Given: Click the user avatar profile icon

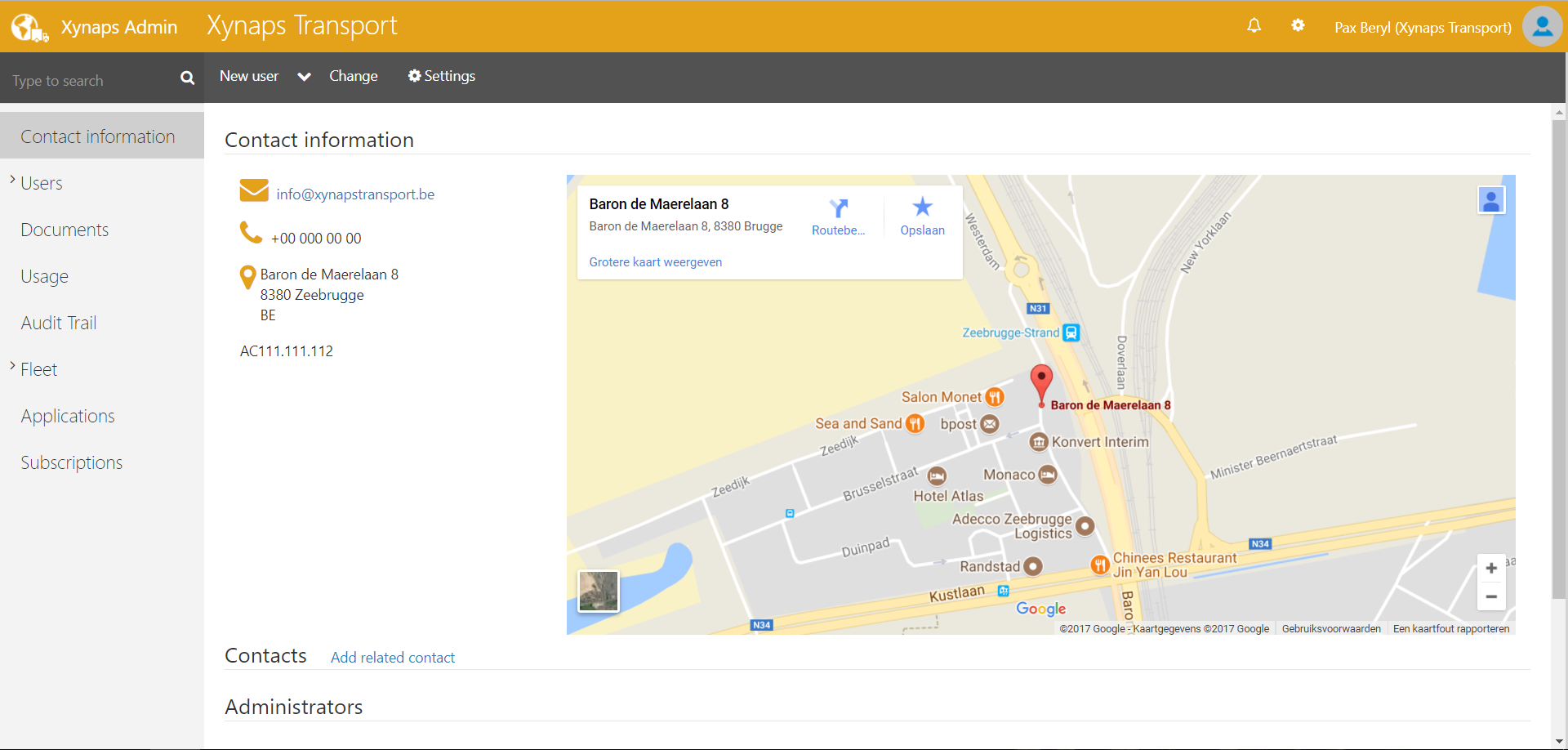Looking at the screenshot, I should click(1542, 27).
